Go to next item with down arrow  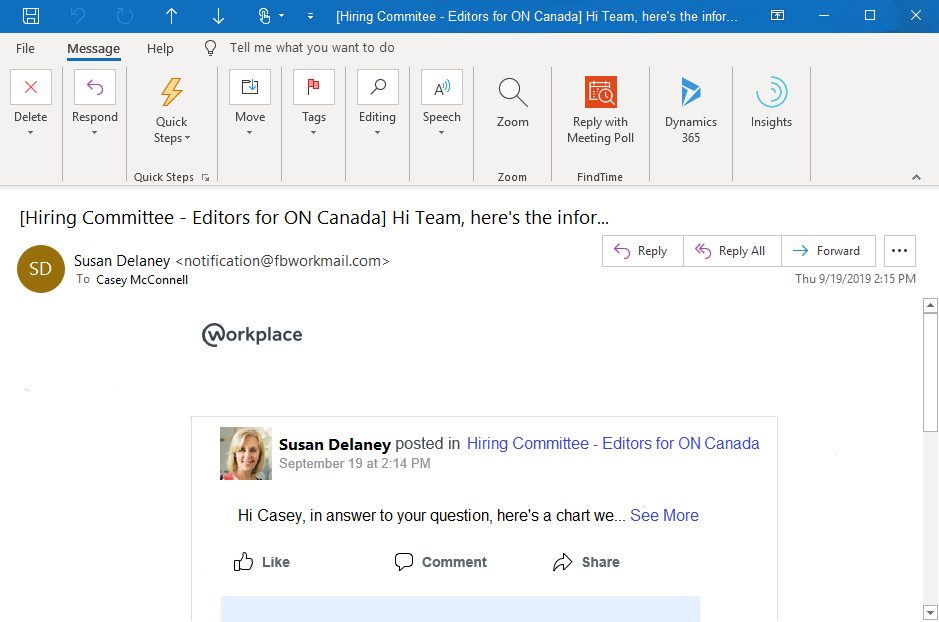218,16
